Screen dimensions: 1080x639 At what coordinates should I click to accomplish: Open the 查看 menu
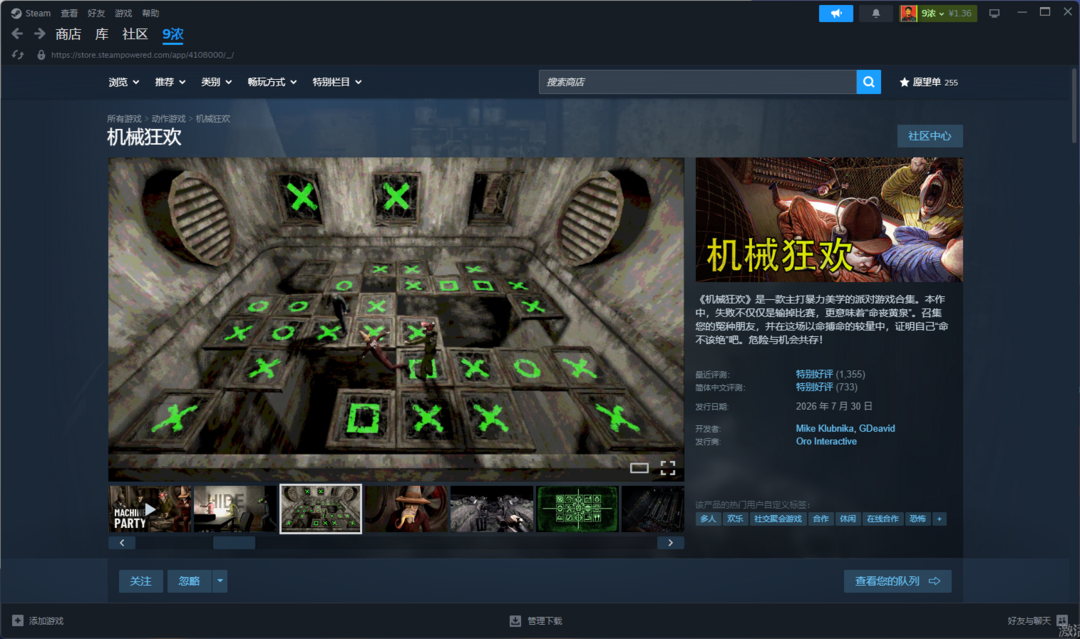(x=69, y=13)
